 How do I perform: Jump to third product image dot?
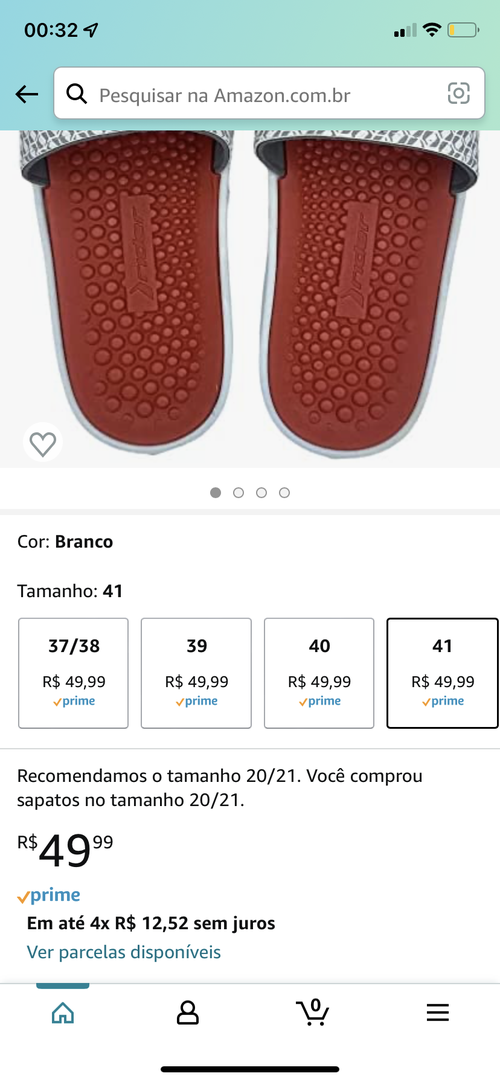tap(261, 493)
